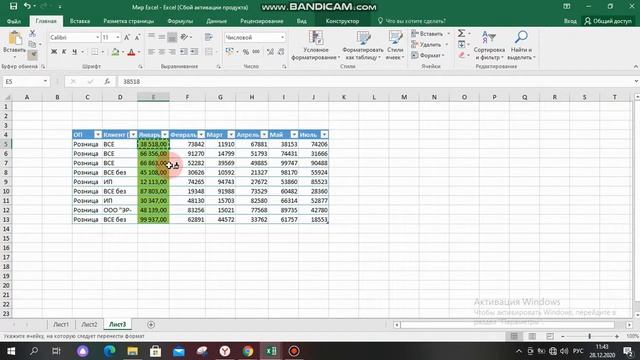Open Найти и выделить magnifier menu
Image resolution: width=640 pixels, height=360 pixels.
coord(522,45)
